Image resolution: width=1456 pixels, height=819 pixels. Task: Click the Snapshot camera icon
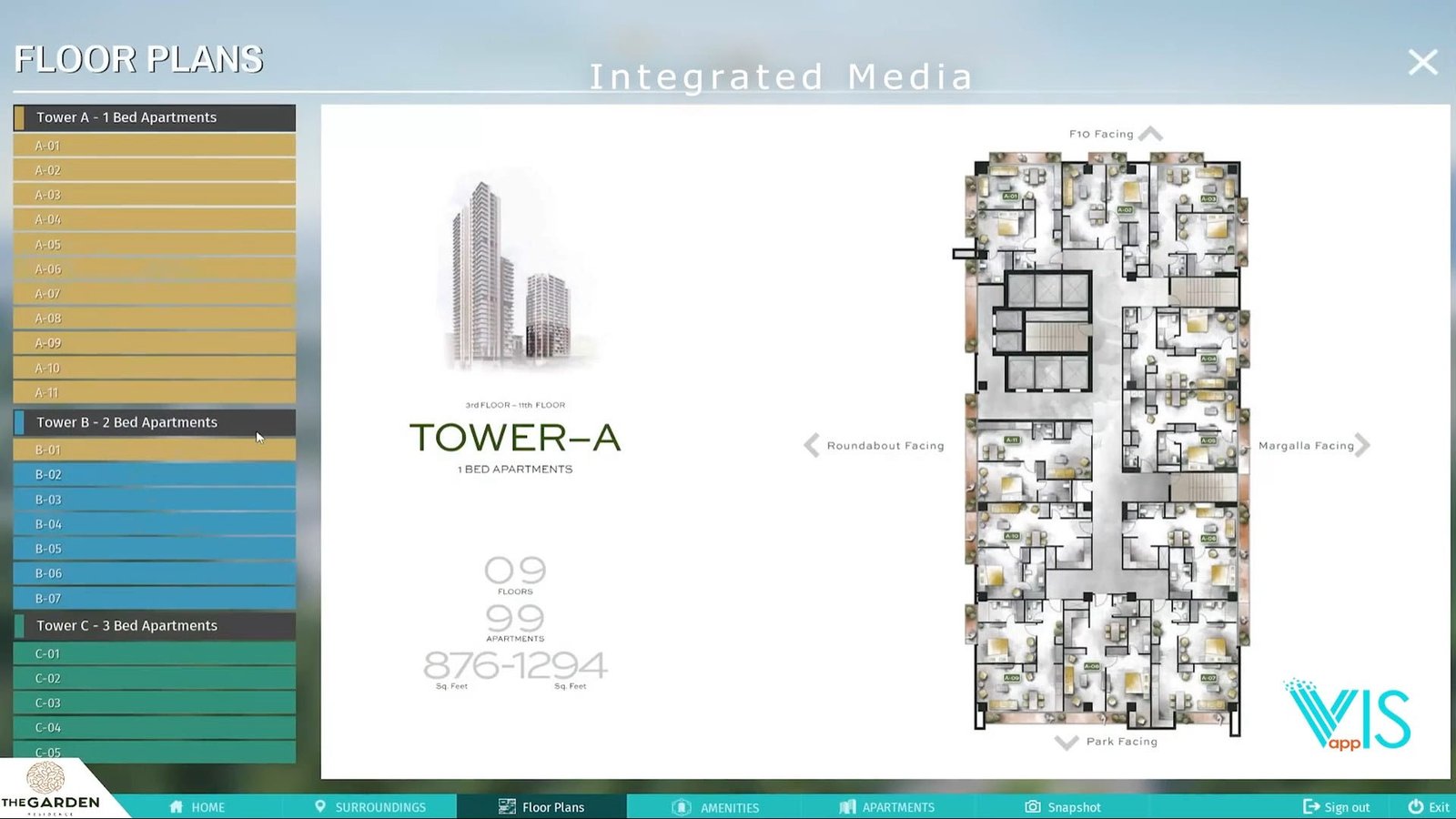coord(1033,807)
